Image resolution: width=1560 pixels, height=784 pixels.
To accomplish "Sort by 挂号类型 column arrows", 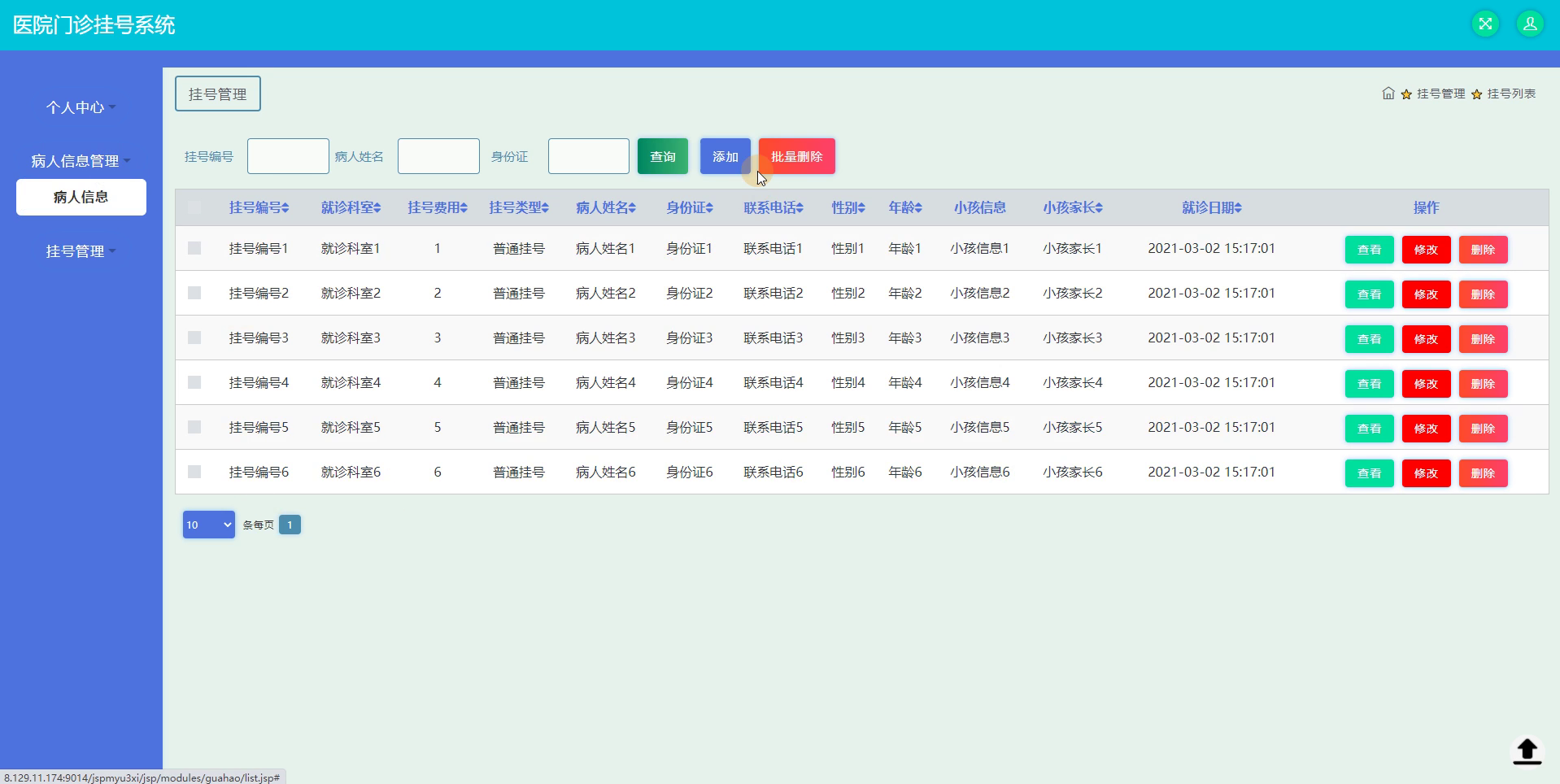I will coord(545,208).
